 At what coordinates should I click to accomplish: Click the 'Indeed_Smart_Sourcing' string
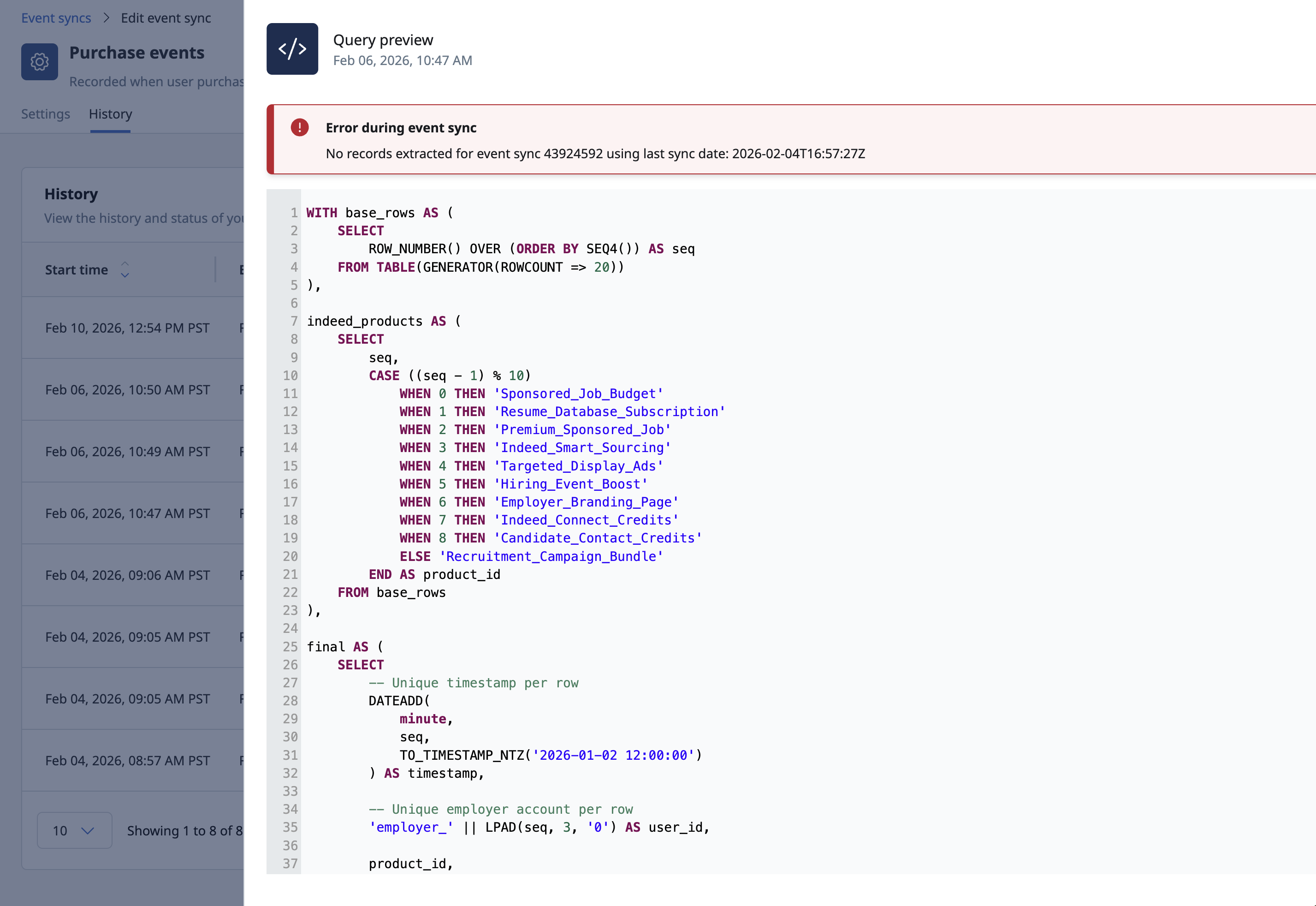[582, 448]
